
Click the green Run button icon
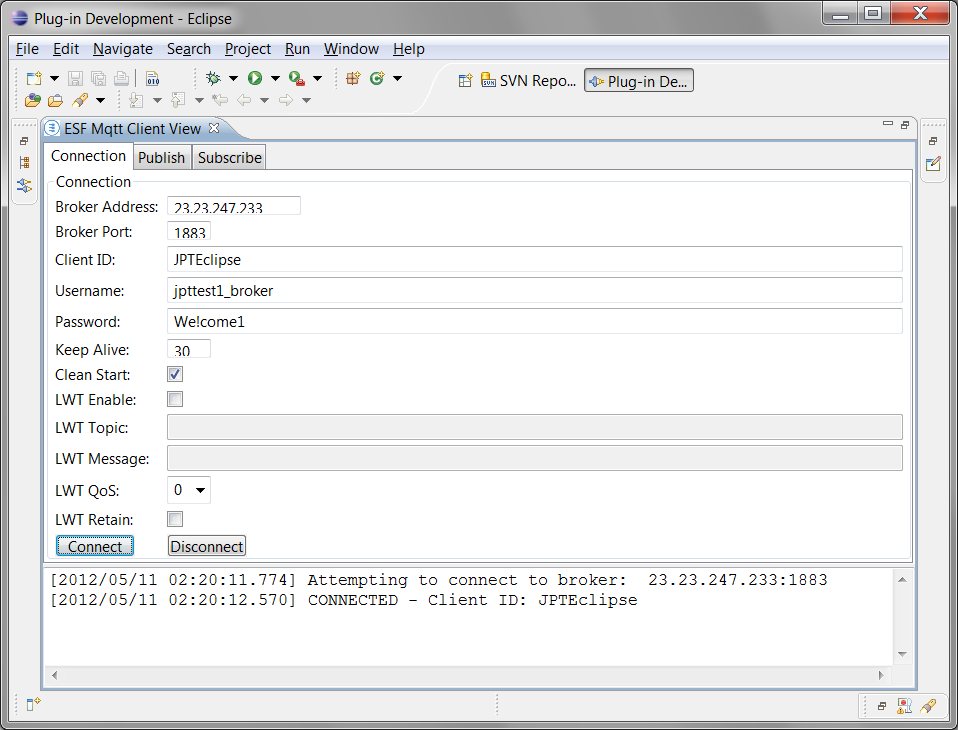point(255,78)
